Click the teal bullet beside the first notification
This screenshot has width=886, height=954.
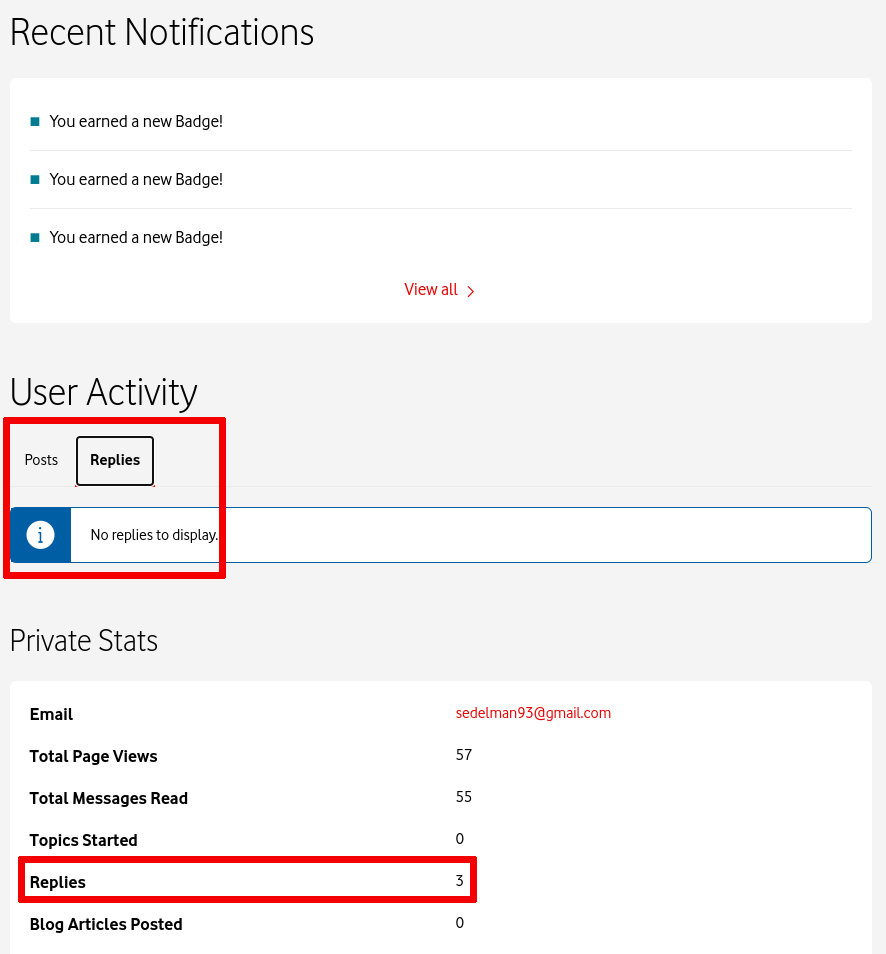click(35, 121)
